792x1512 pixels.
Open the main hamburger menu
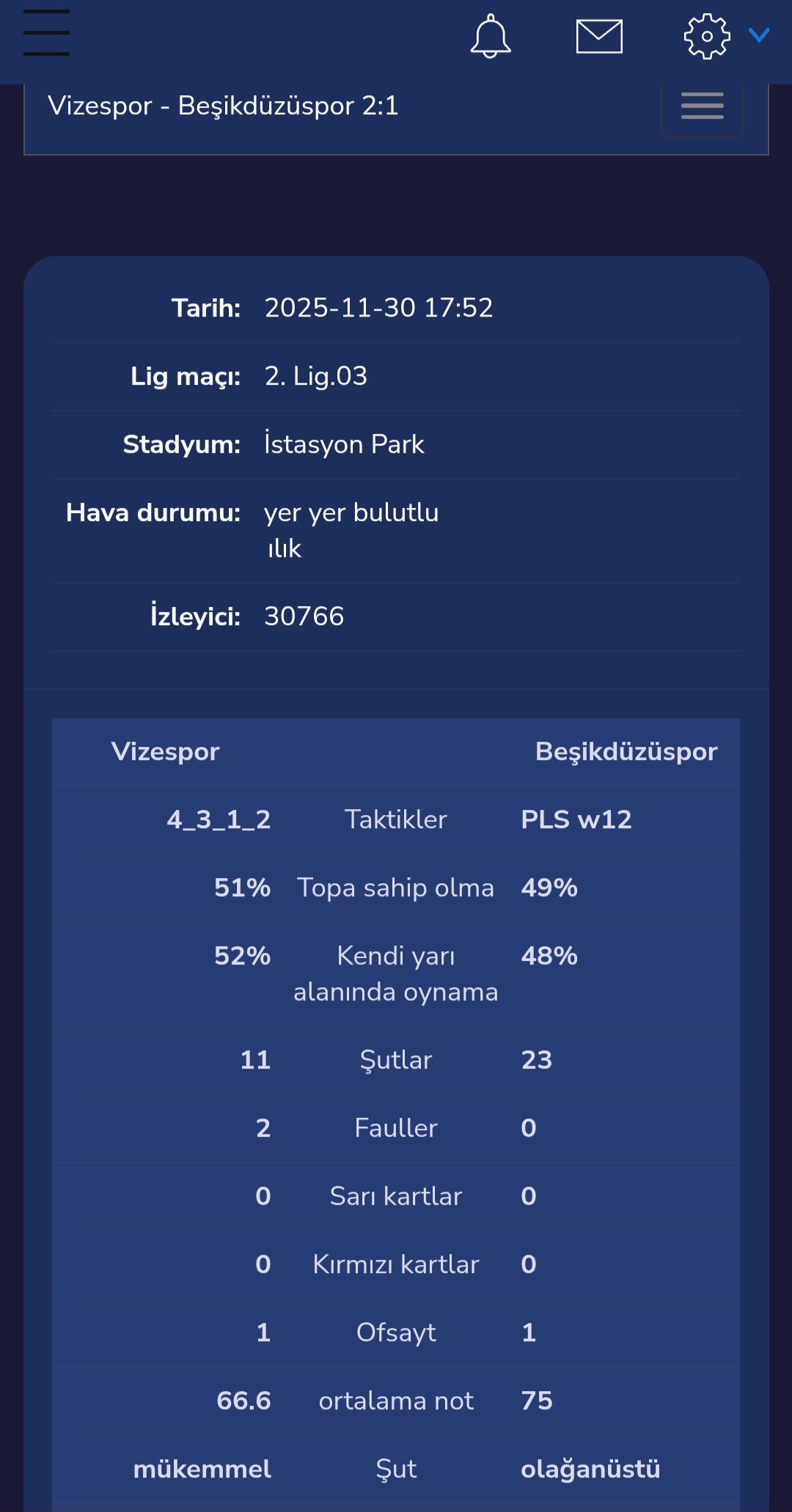click(x=46, y=33)
